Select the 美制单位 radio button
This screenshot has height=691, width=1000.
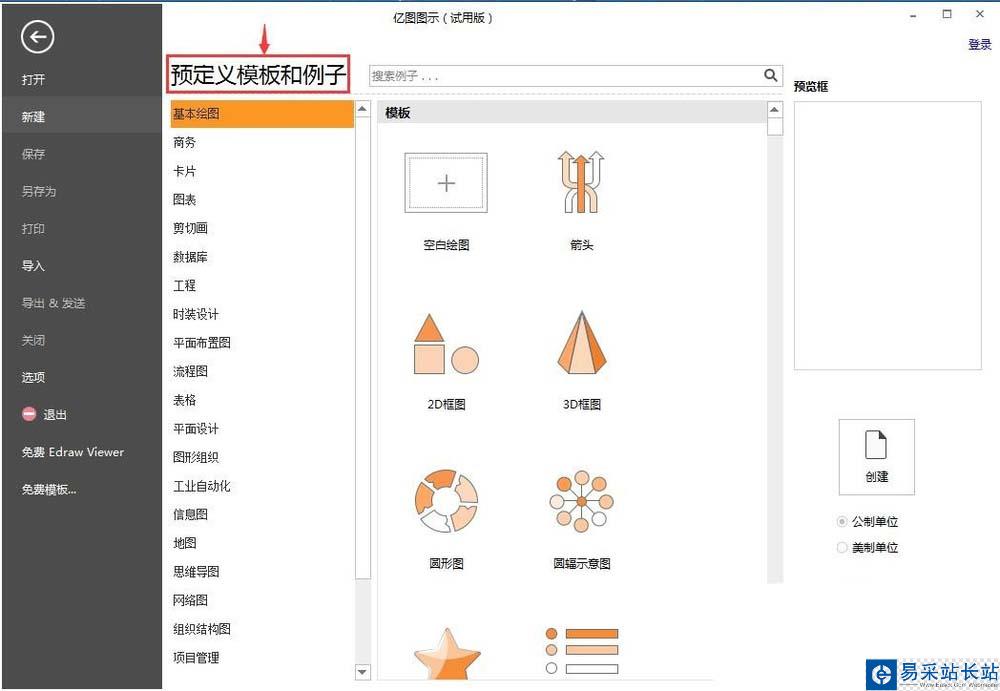(842, 547)
